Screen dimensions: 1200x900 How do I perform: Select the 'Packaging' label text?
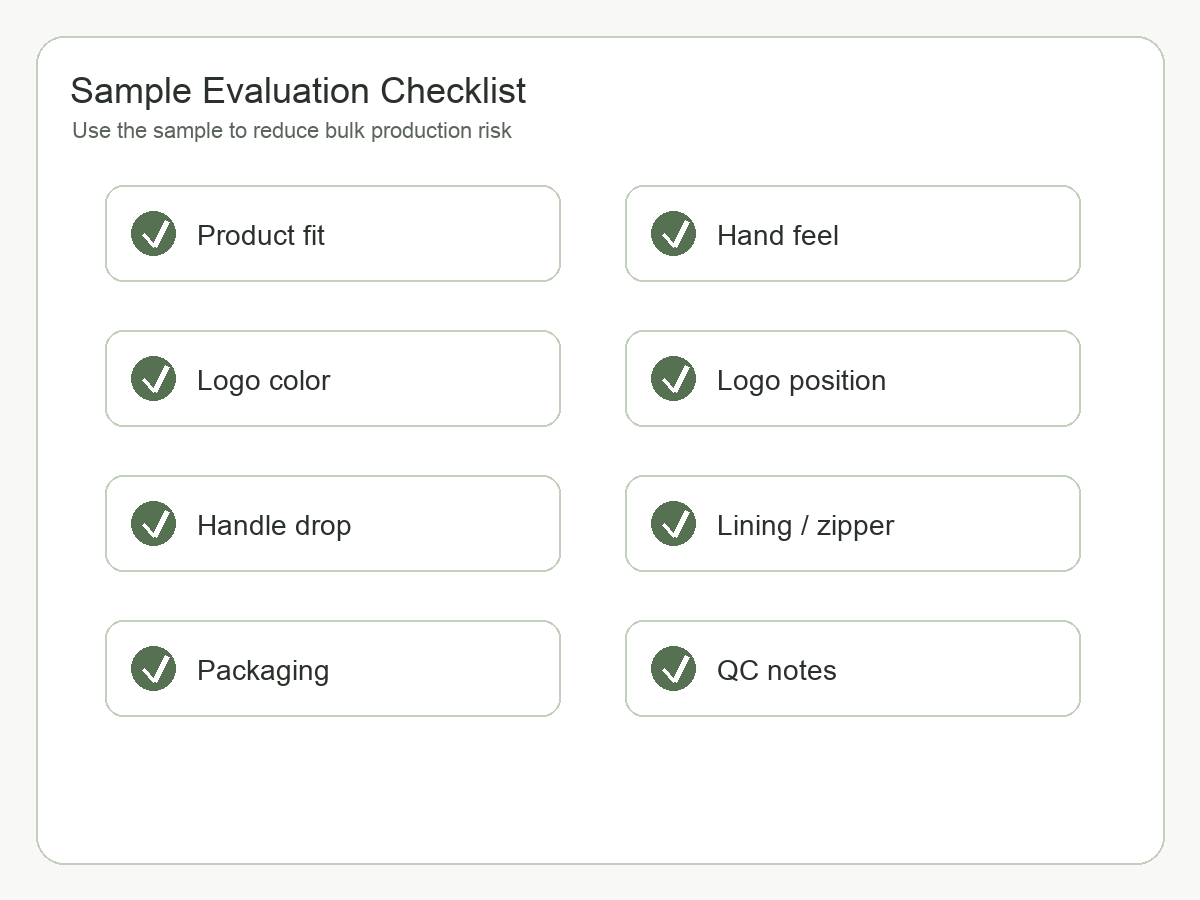tap(263, 670)
